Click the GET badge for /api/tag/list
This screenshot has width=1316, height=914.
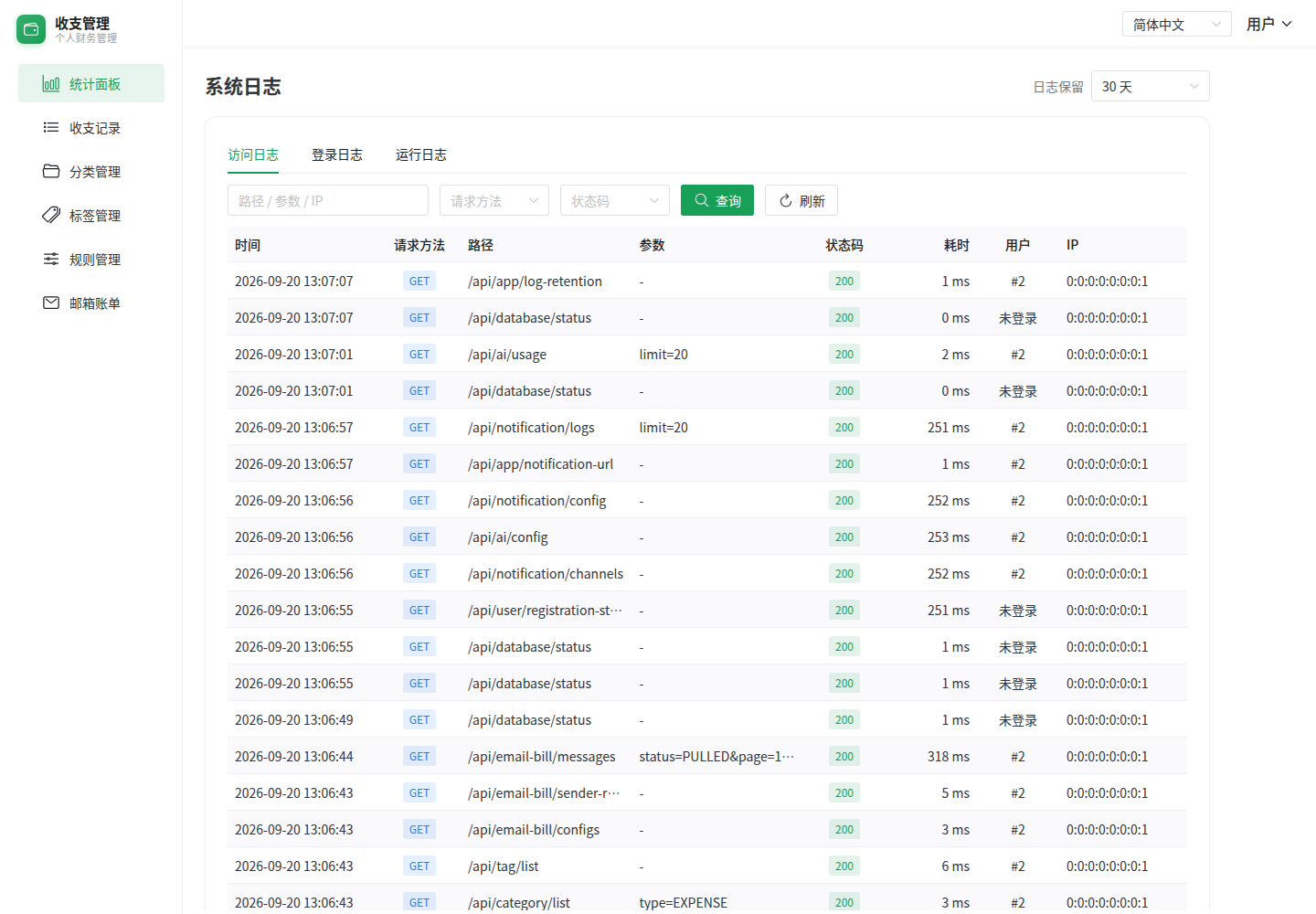pyautogui.click(x=419, y=866)
